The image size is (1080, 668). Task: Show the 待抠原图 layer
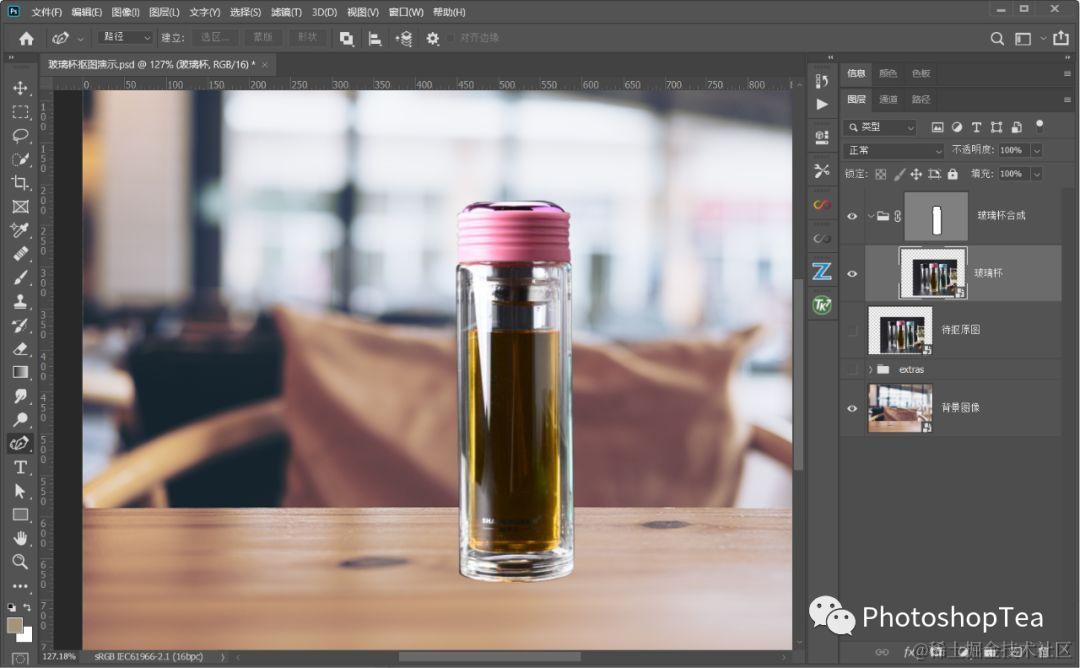(852, 331)
